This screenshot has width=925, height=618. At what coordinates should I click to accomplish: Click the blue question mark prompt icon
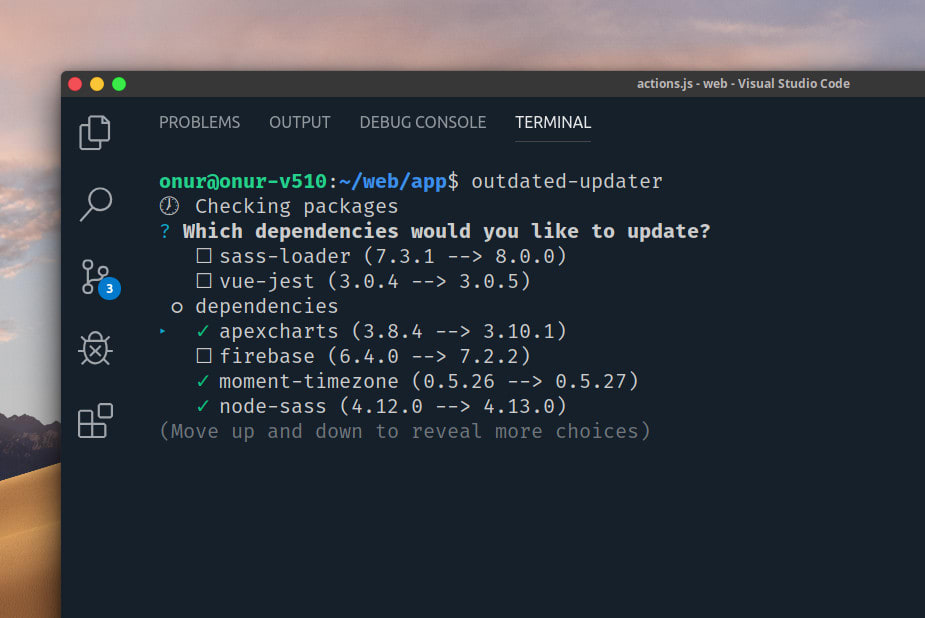point(165,231)
